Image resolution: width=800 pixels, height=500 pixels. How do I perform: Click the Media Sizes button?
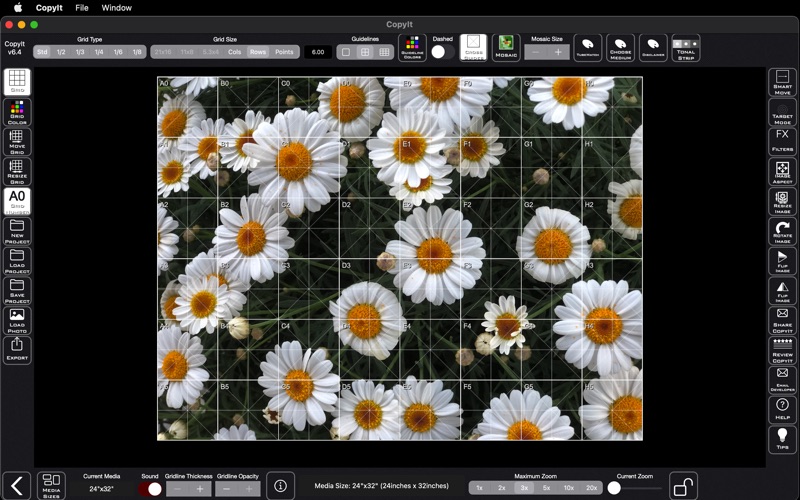[x=52, y=486]
